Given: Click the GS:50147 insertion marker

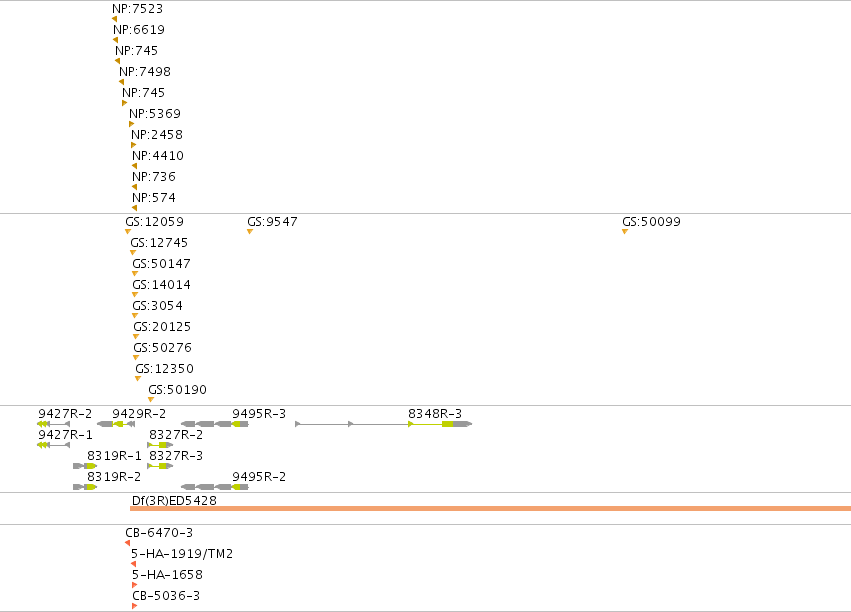Looking at the screenshot, I should point(135,274).
